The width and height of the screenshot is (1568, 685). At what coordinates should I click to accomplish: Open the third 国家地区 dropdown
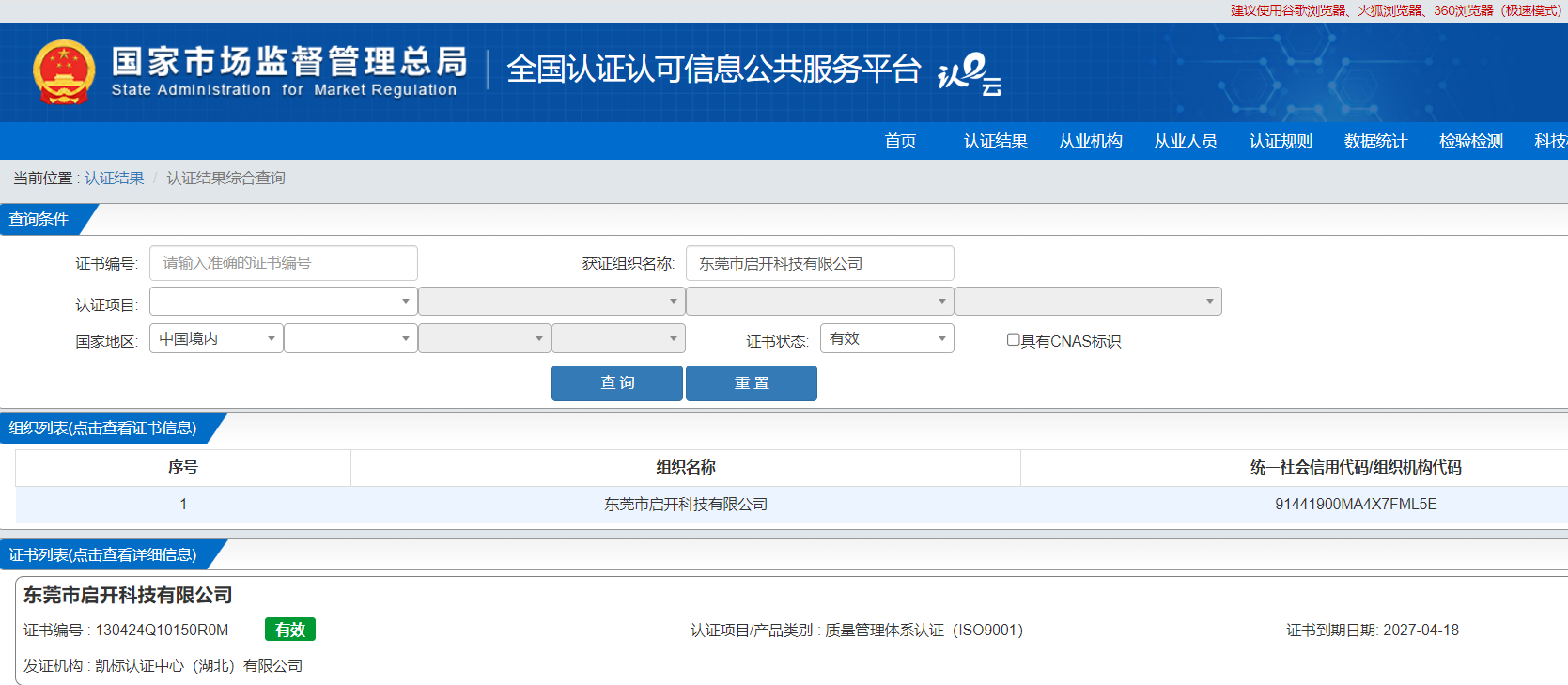[x=485, y=338]
